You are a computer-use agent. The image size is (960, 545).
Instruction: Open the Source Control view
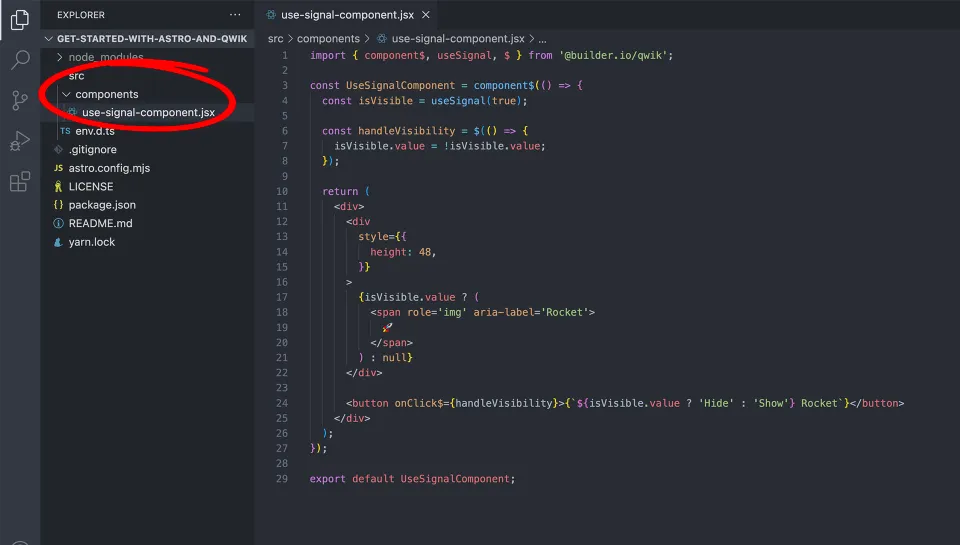[20, 100]
